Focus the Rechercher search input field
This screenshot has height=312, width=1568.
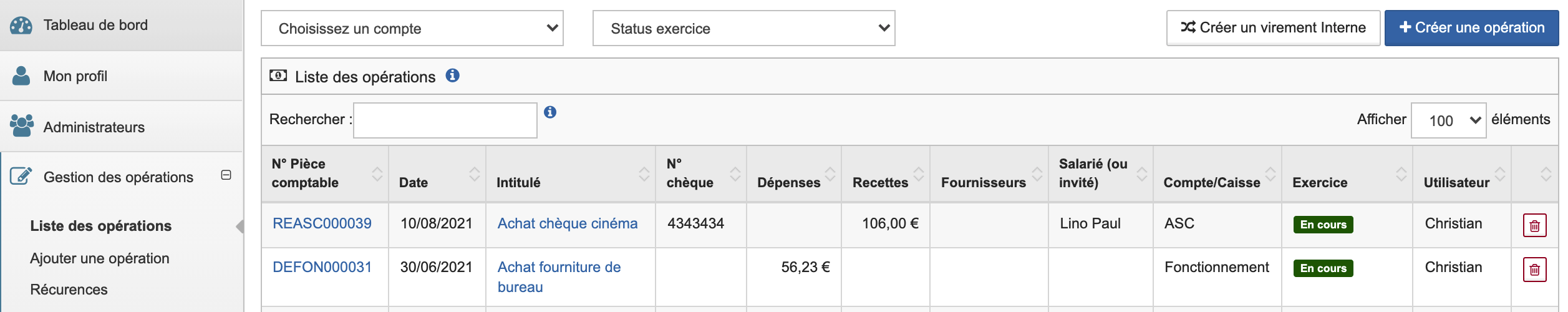(445, 120)
